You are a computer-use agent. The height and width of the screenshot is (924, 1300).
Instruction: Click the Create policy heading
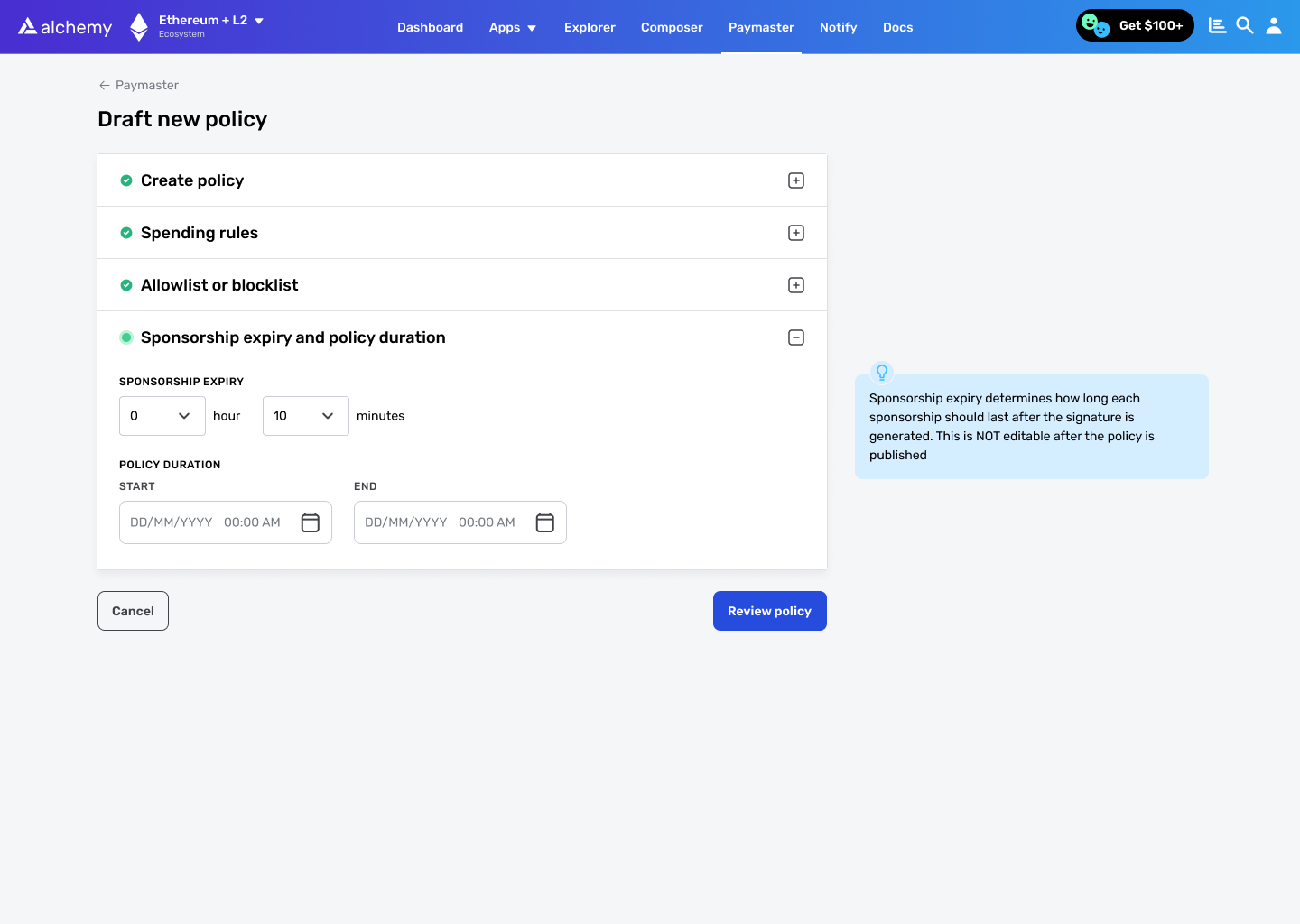(192, 180)
